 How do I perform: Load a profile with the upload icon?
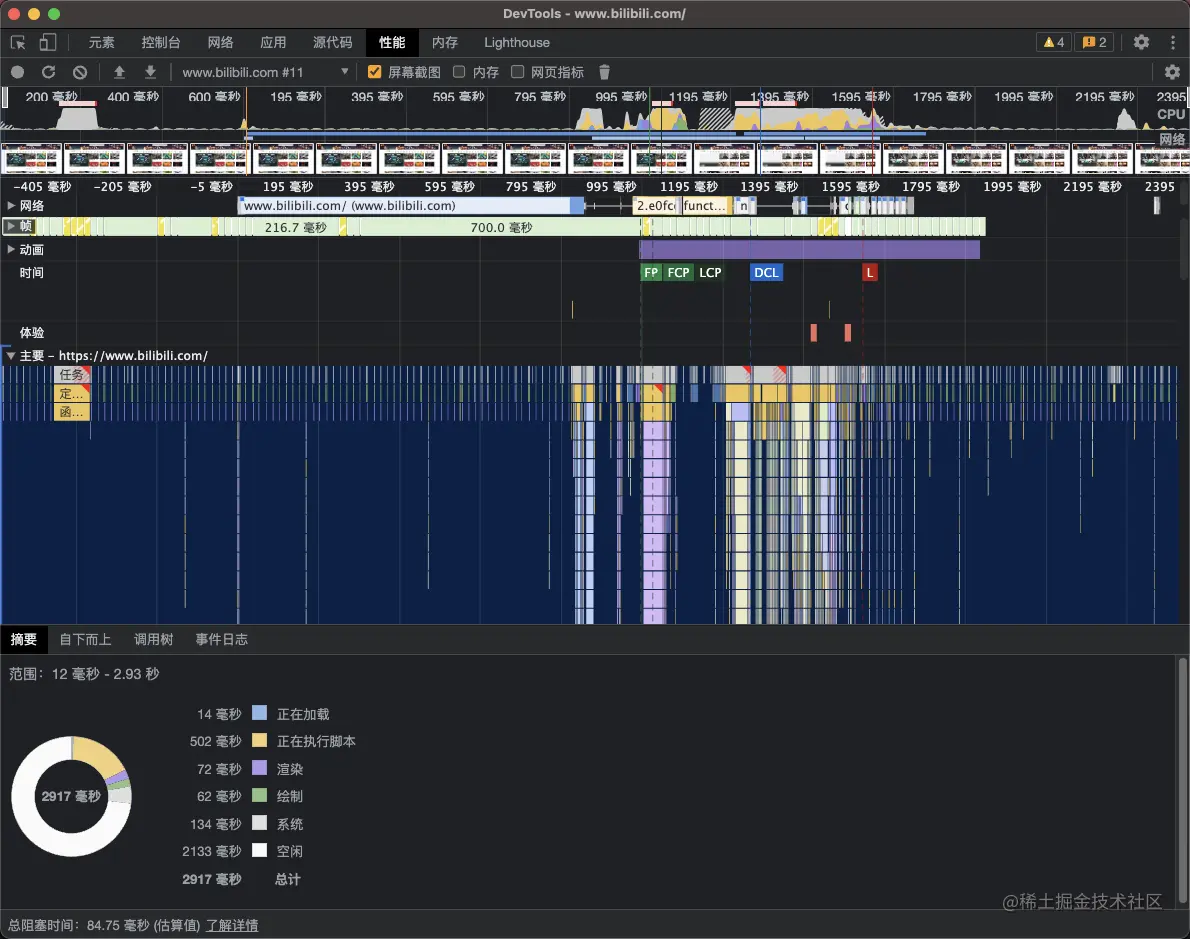coord(119,72)
